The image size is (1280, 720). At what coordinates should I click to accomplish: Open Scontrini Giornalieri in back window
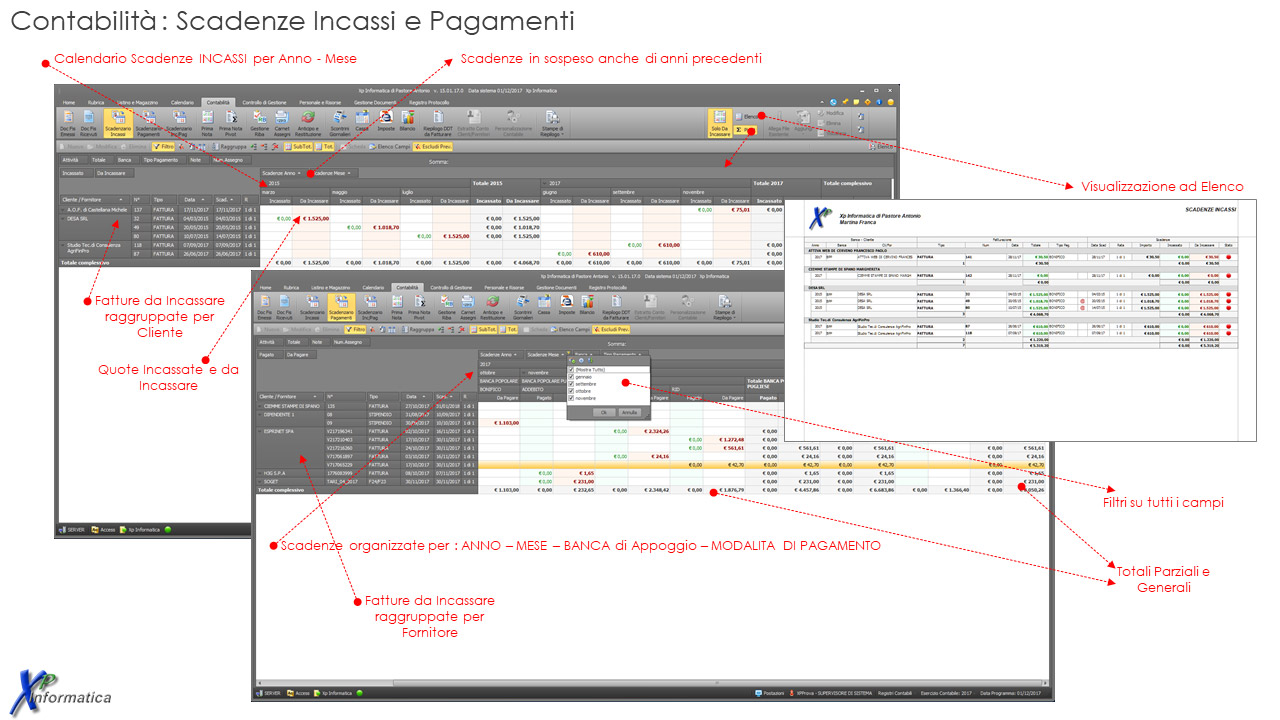tap(339, 123)
